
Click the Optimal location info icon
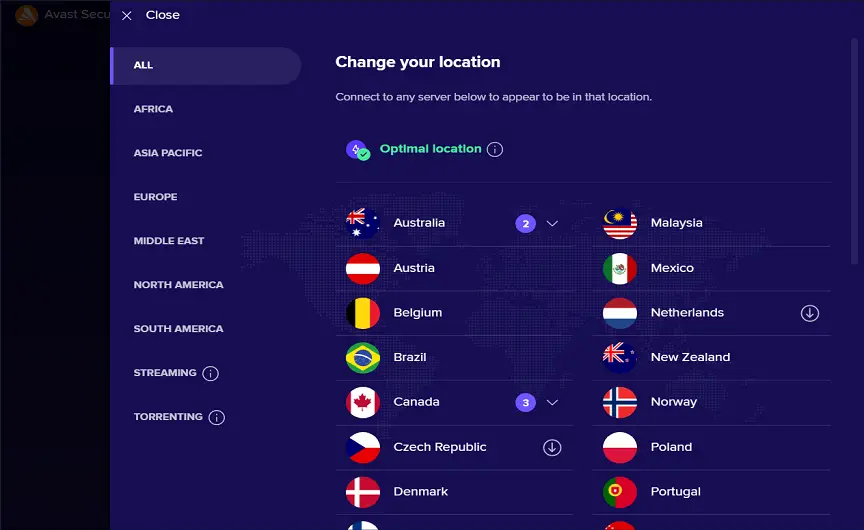495,149
